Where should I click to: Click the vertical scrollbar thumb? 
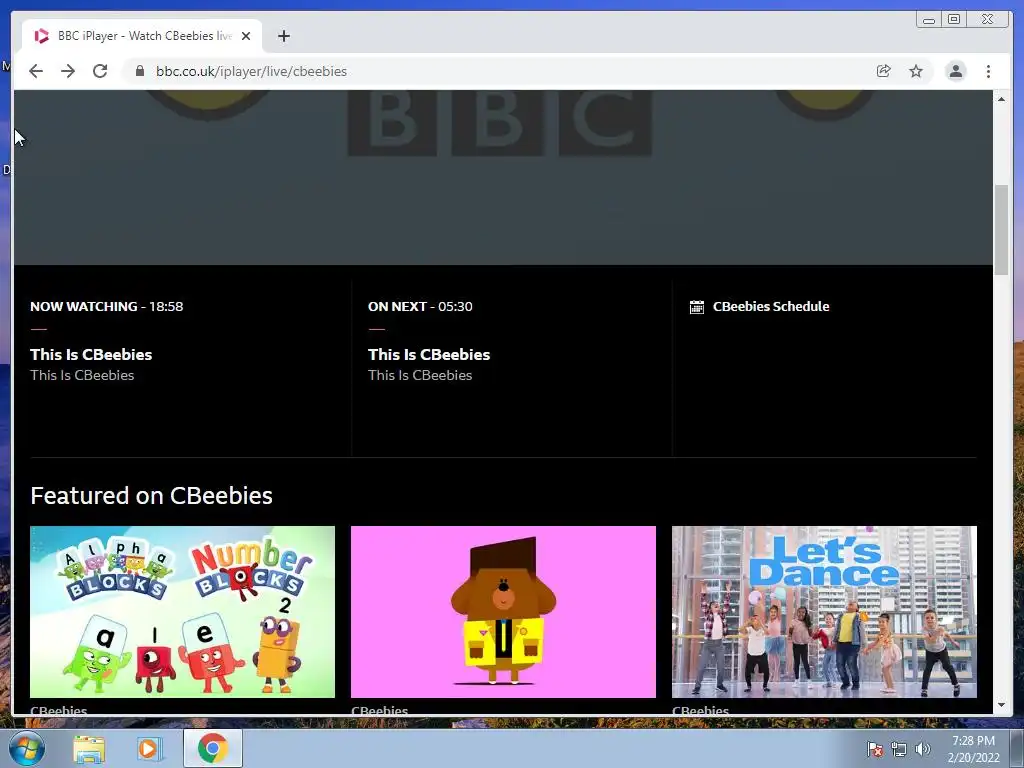(x=1001, y=230)
